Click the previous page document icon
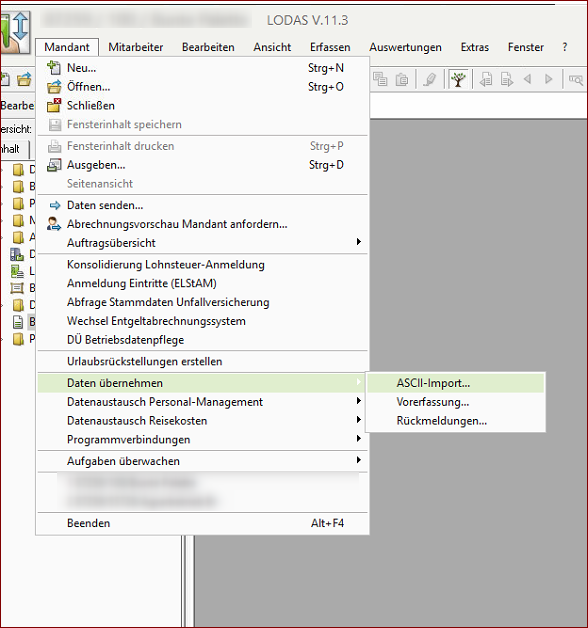This screenshot has height=628, width=588. 485,79
